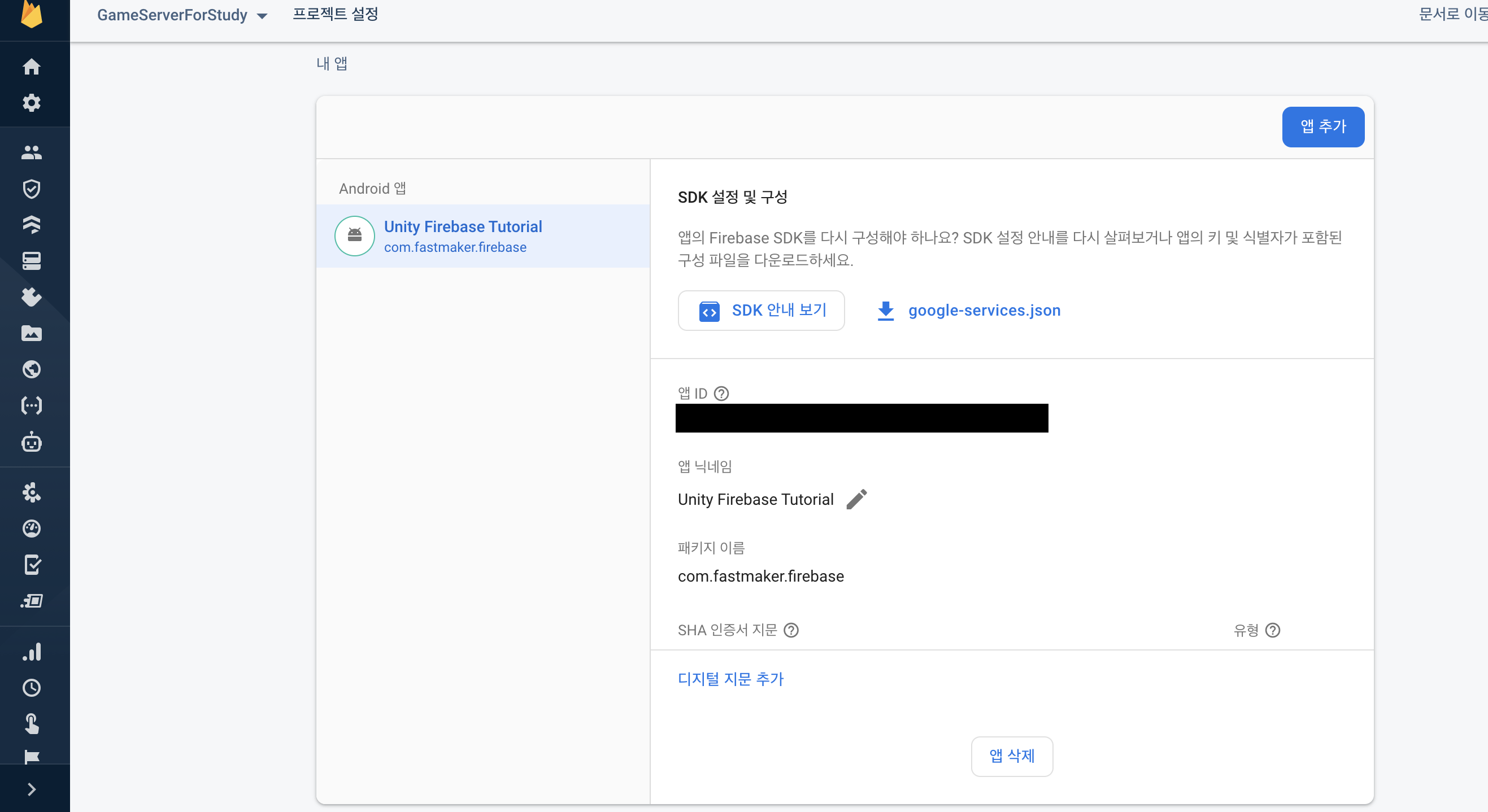Click help icon beside SHA 인증서 지문

click(x=791, y=630)
